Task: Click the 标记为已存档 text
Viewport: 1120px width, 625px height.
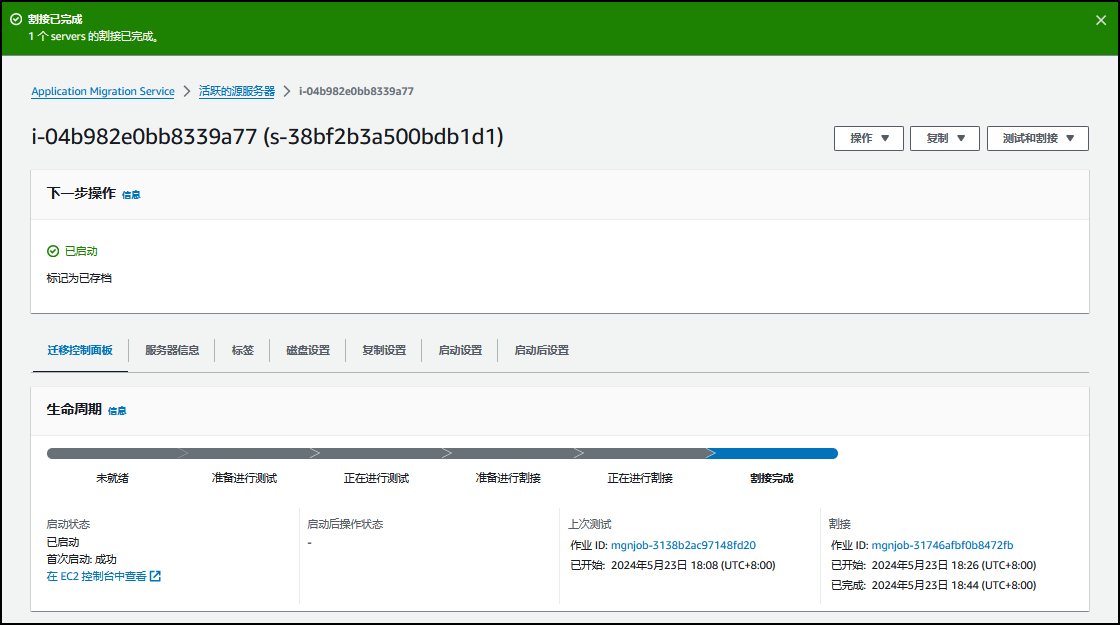Action: tap(79, 279)
